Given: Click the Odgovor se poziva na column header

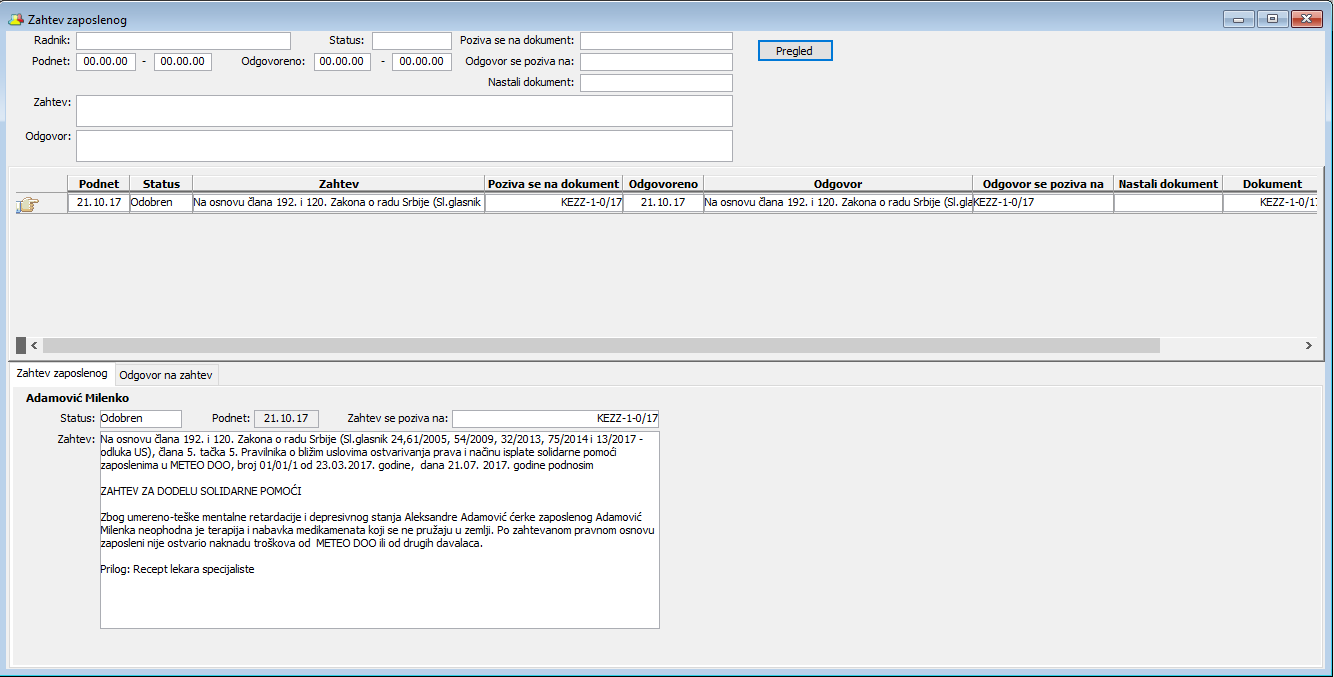Looking at the screenshot, I should coord(1043,184).
